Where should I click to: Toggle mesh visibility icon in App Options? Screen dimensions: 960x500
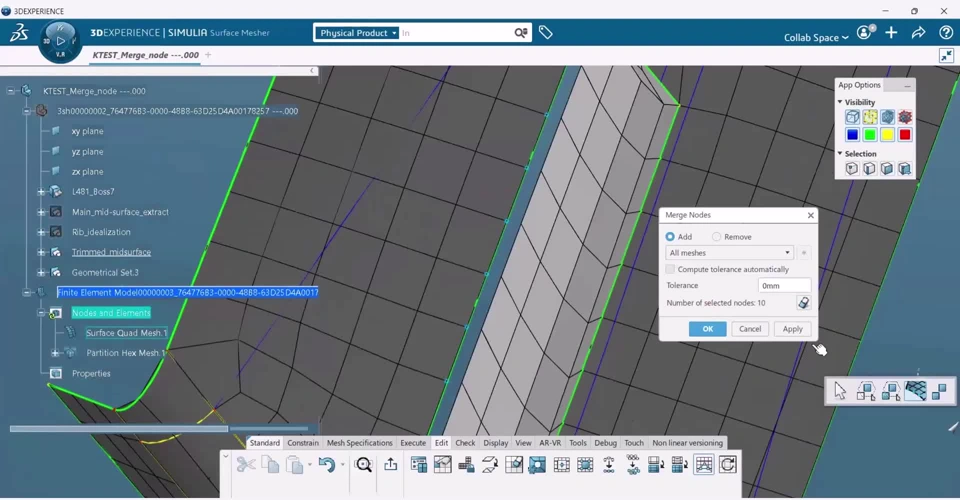[887, 117]
